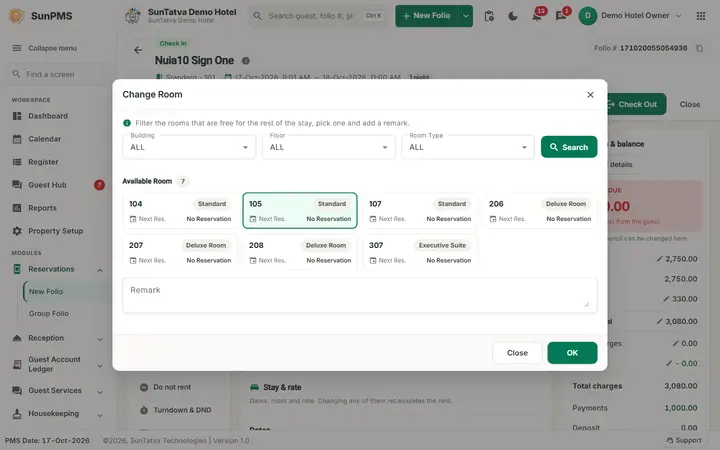Click the Register sidebar icon
The width and height of the screenshot is (720, 450).
click(17, 162)
